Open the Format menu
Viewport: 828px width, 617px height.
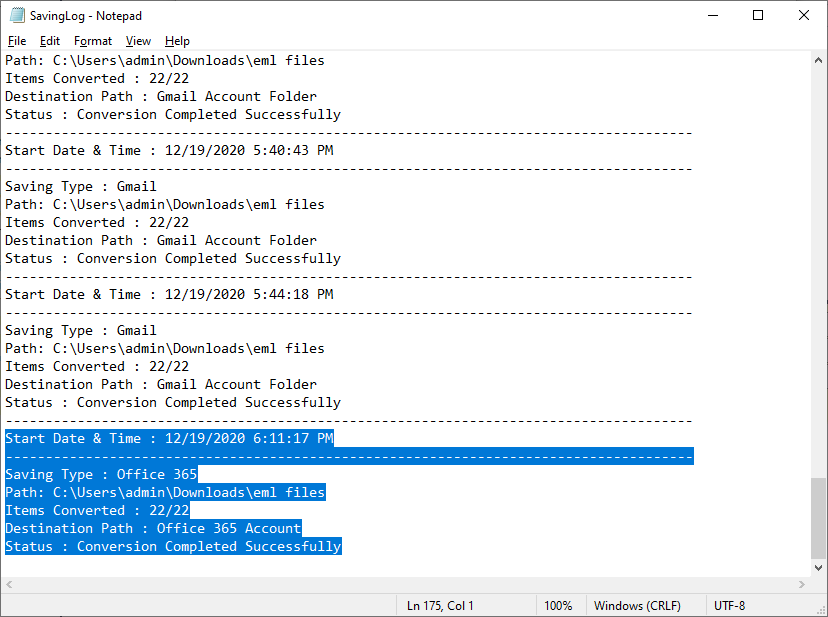tap(93, 41)
